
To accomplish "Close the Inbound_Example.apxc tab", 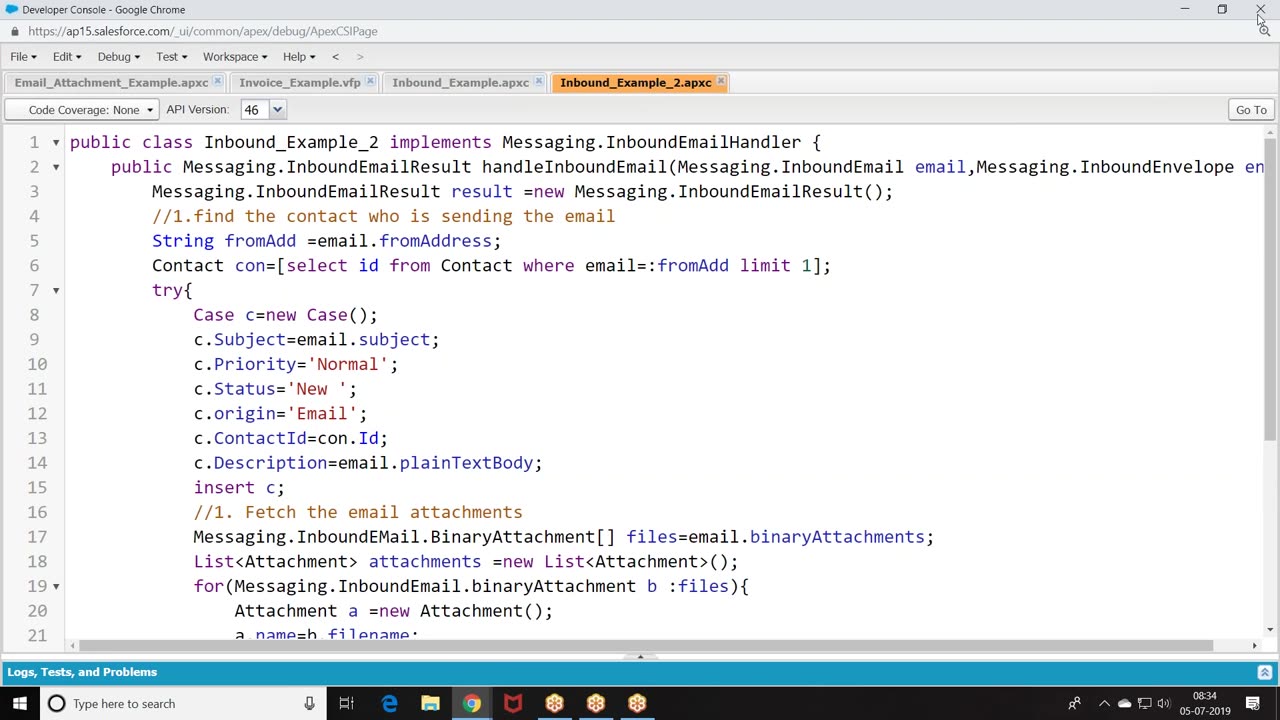I will tap(538, 82).
